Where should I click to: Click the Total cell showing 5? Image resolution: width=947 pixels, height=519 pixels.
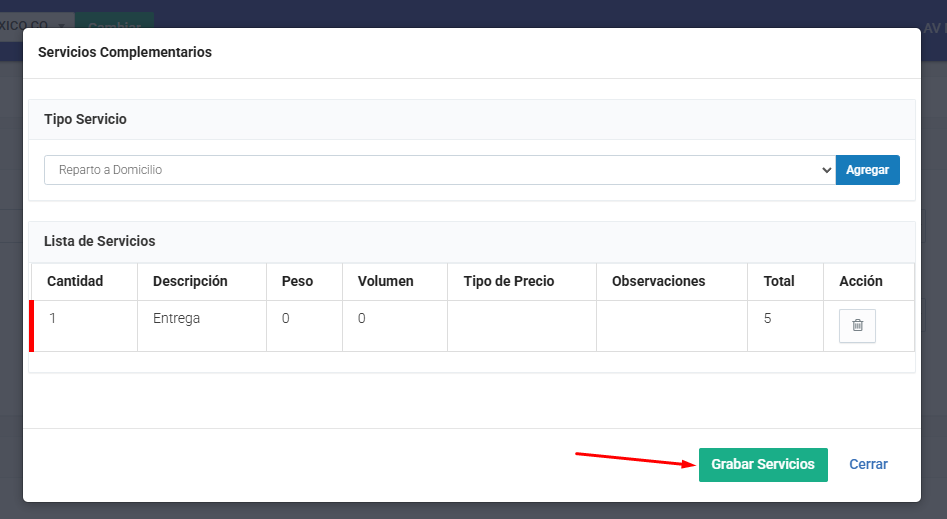tap(768, 319)
